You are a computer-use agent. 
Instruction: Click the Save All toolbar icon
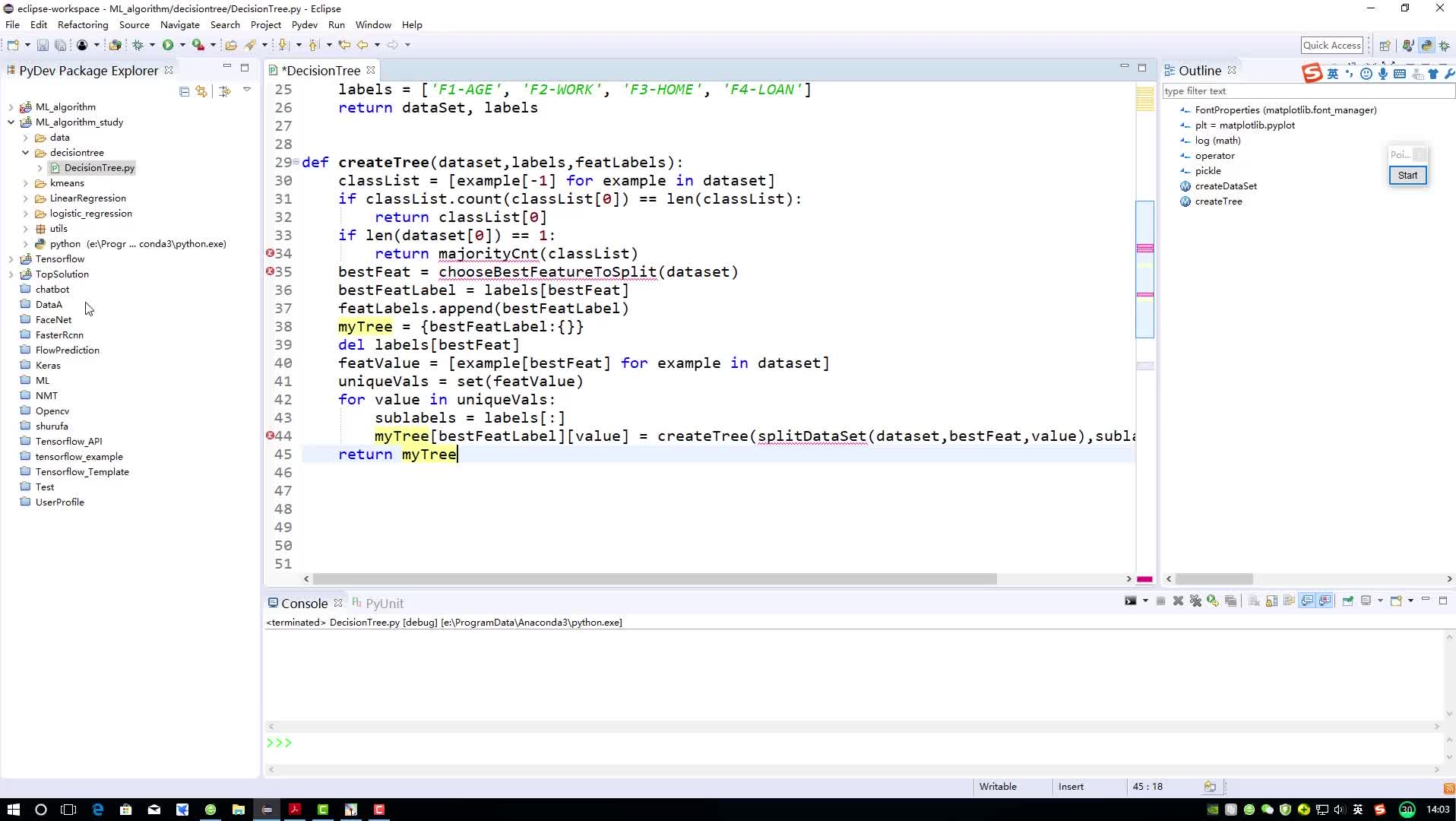[60, 45]
